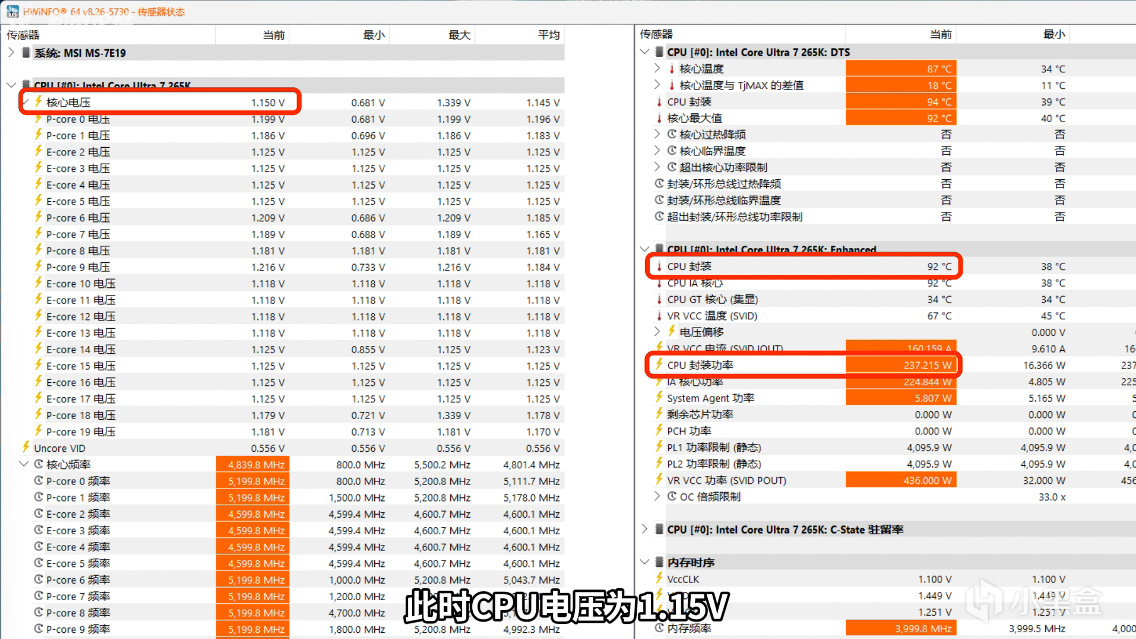Select the E-core 14 电压 row

(285, 349)
